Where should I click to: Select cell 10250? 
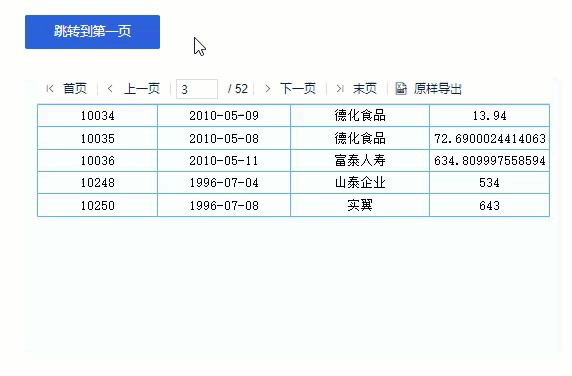coord(97,205)
